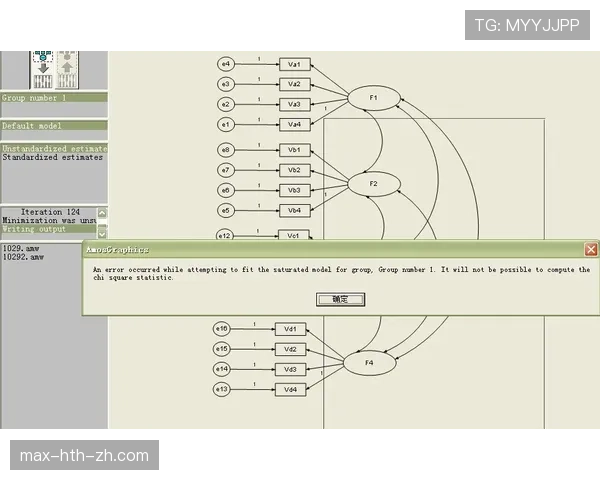Select the F4 latent variable ellipse
This screenshot has height=480, width=600.
[370, 363]
